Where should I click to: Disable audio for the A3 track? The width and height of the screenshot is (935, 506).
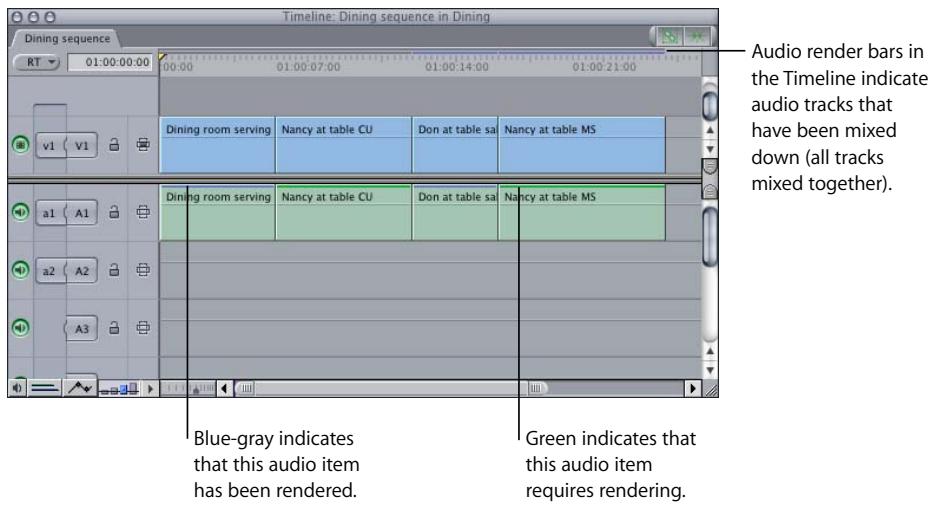tap(20, 327)
